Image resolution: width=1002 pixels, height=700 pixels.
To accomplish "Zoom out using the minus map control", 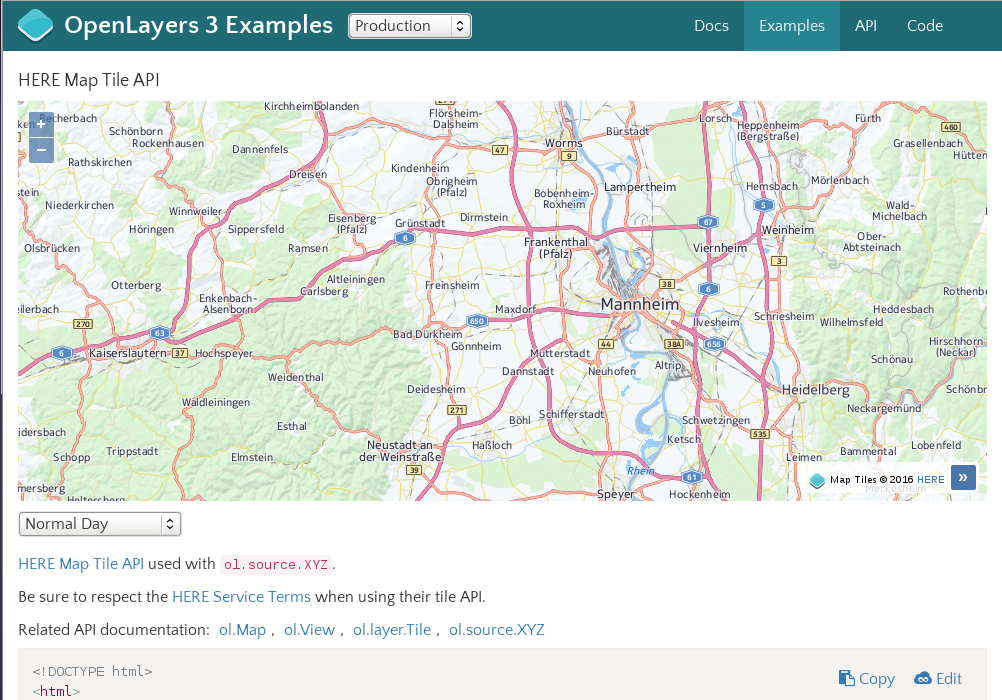I will pyautogui.click(x=41, y=149).
